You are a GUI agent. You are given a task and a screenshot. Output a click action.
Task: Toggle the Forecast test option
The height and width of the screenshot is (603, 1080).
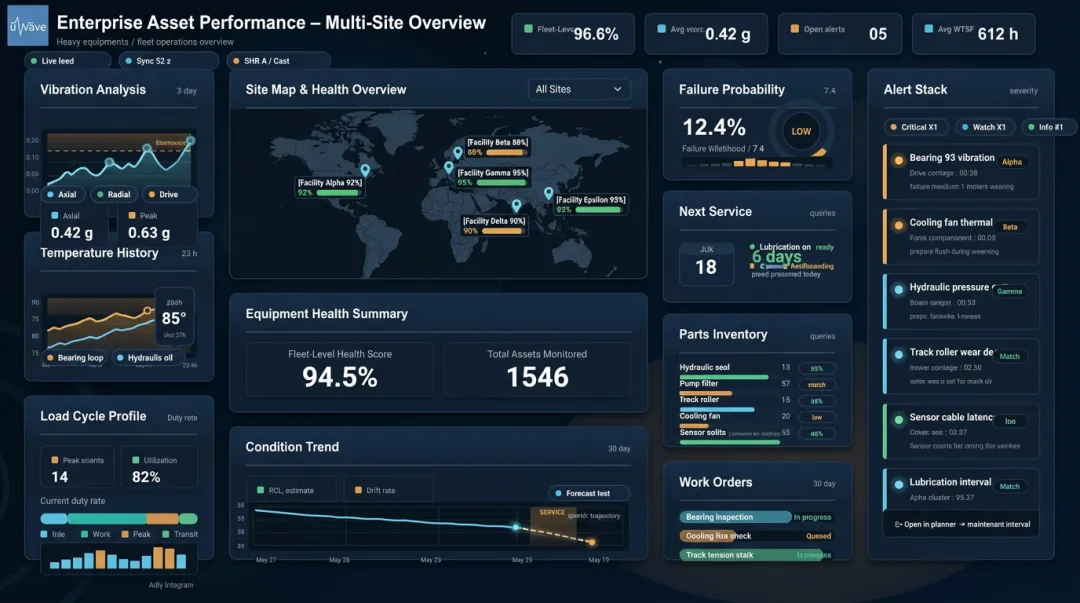588,493
